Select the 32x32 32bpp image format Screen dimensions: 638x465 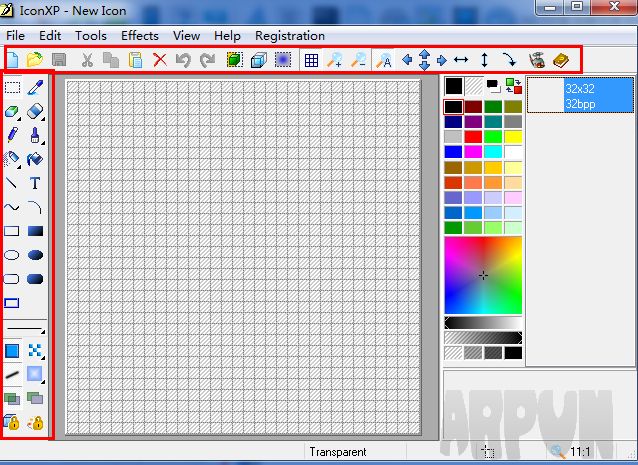pyautogui.click(x=580, y=96)
